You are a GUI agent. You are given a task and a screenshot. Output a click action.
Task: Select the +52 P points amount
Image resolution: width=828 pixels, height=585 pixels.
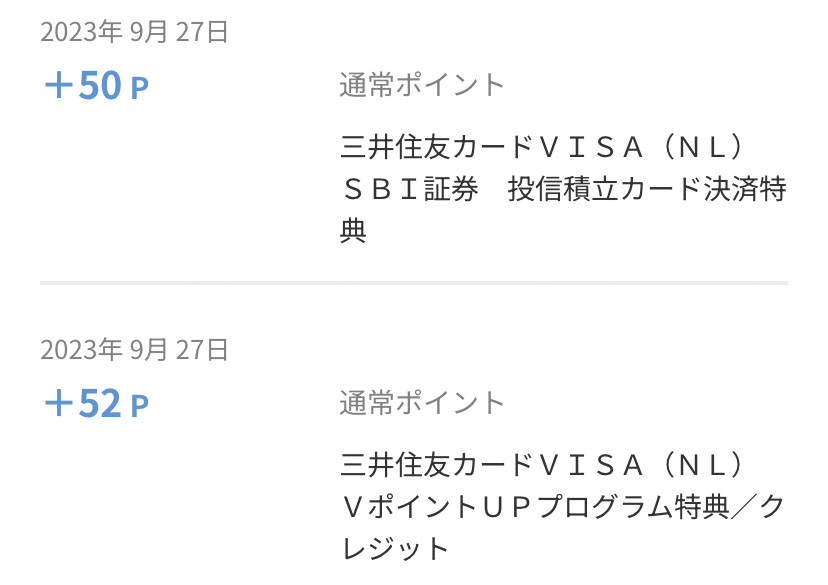click(x=96, y=404)
